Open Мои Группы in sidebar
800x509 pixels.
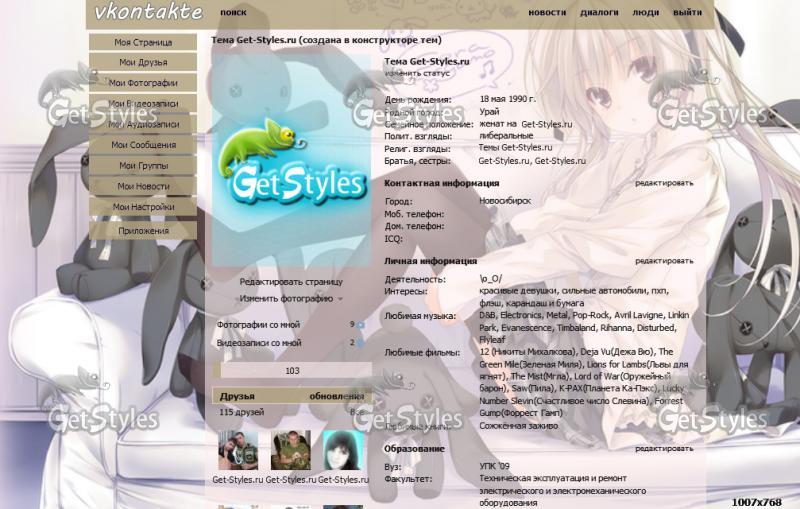pyautogui.click(x=143, y=166)
